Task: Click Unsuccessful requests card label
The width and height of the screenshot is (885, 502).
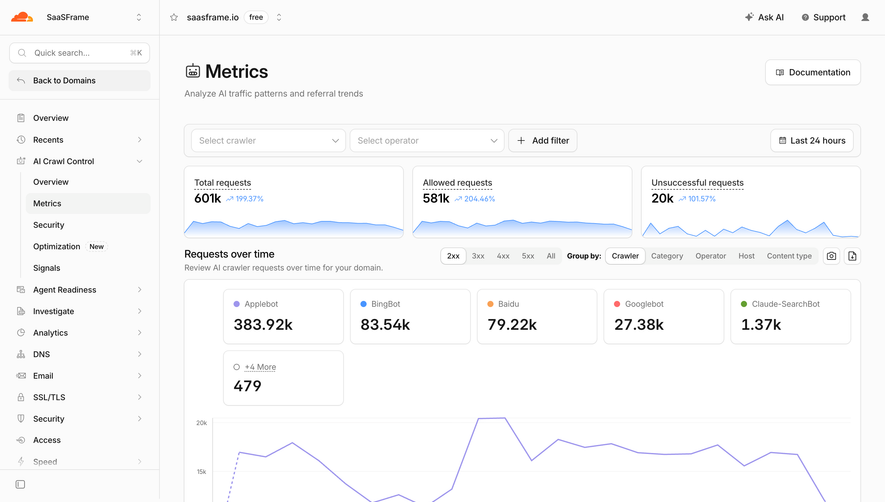Action: point(697,183)
